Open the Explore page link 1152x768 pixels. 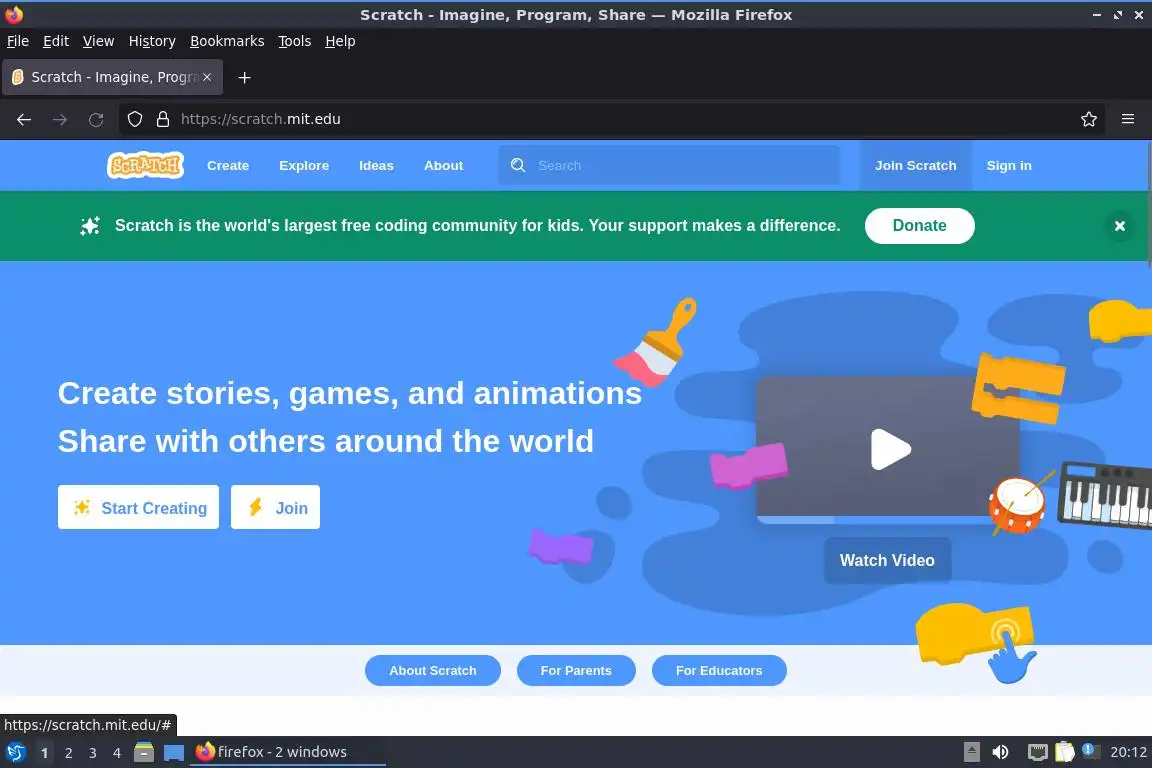pos(304,165)
